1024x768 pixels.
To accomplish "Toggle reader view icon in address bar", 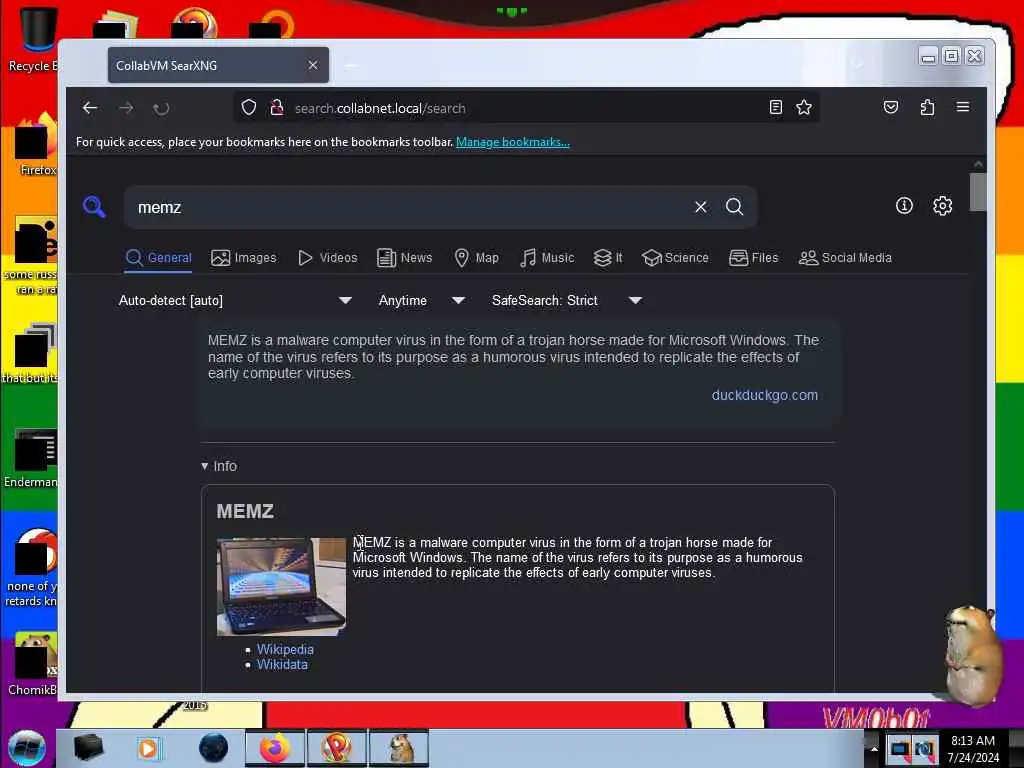I will click(x=776, y=107).
